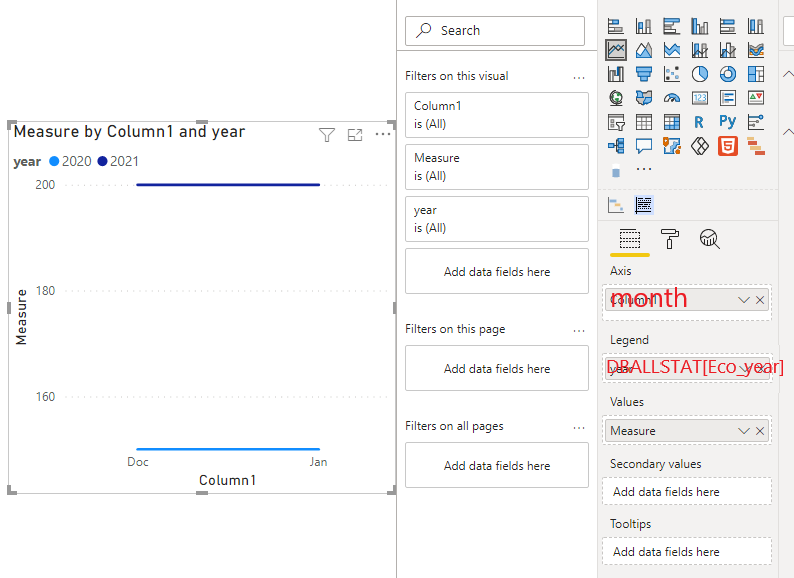
Task: Select the orange HTML5 custom visual
Action: 728,146
